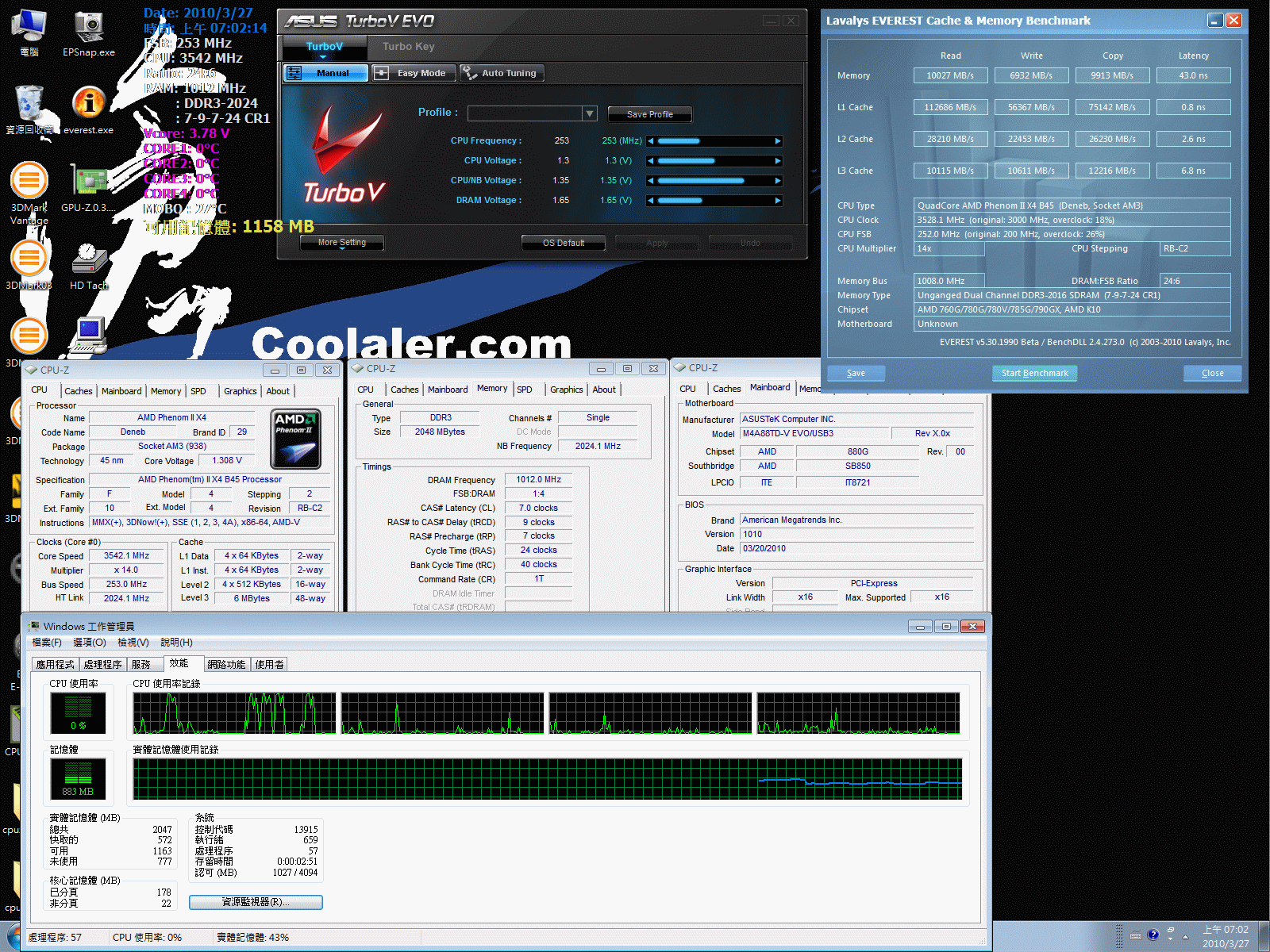Select Mainboard tab in CPU-Z Memory window

coord(448,390)
